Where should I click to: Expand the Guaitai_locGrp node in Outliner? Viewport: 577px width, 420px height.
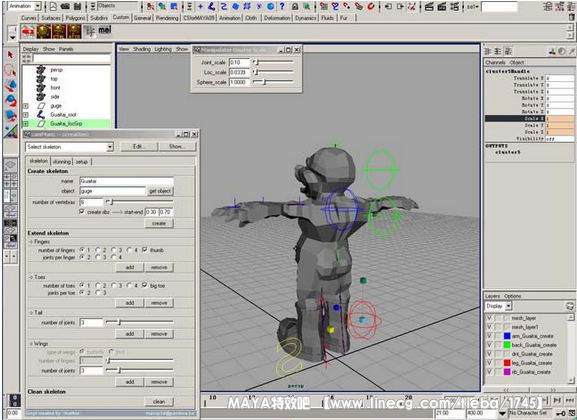[x=26, y=124]
